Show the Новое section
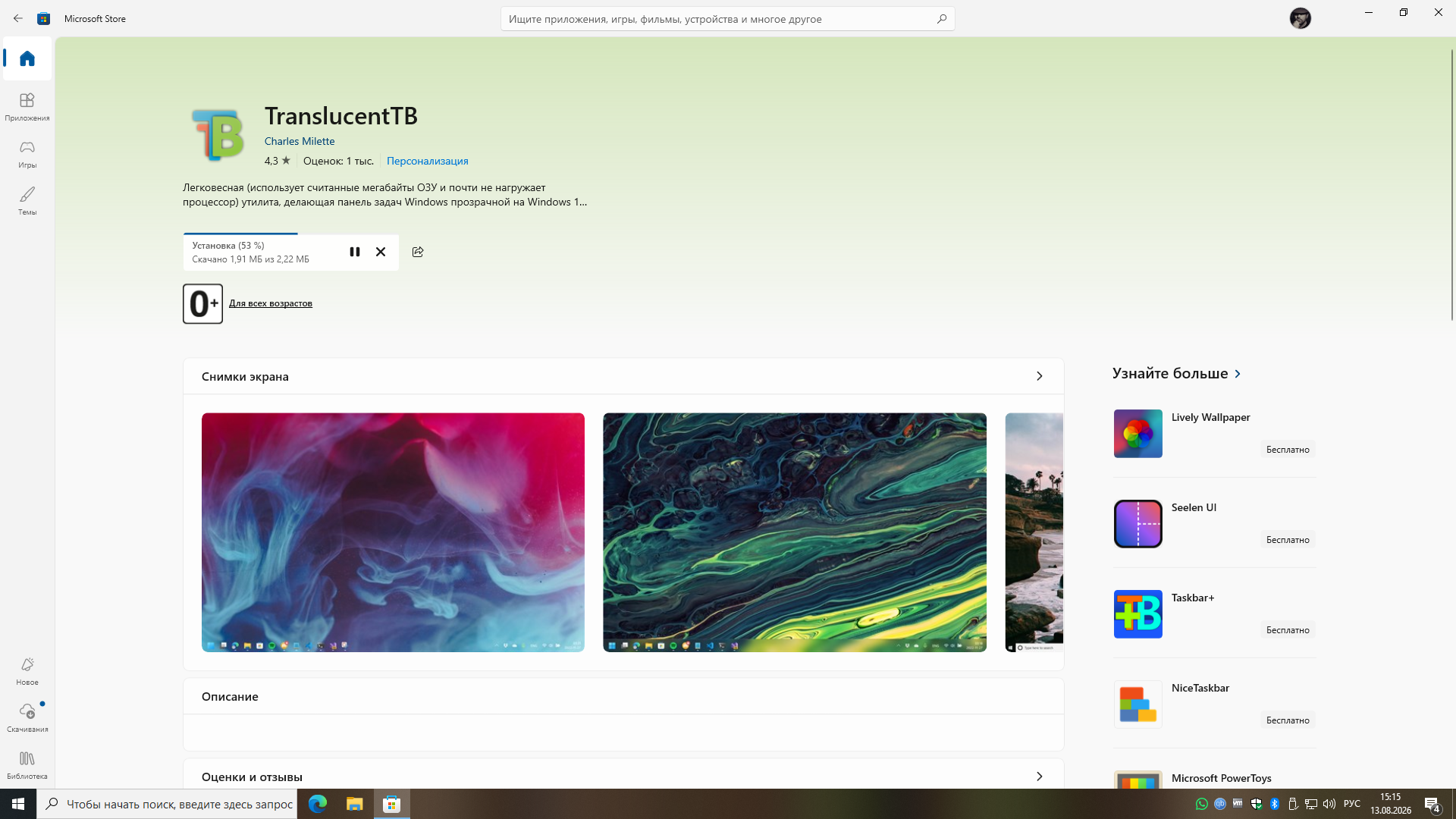This screenshot has width=1456, height=819. (27, 671)
